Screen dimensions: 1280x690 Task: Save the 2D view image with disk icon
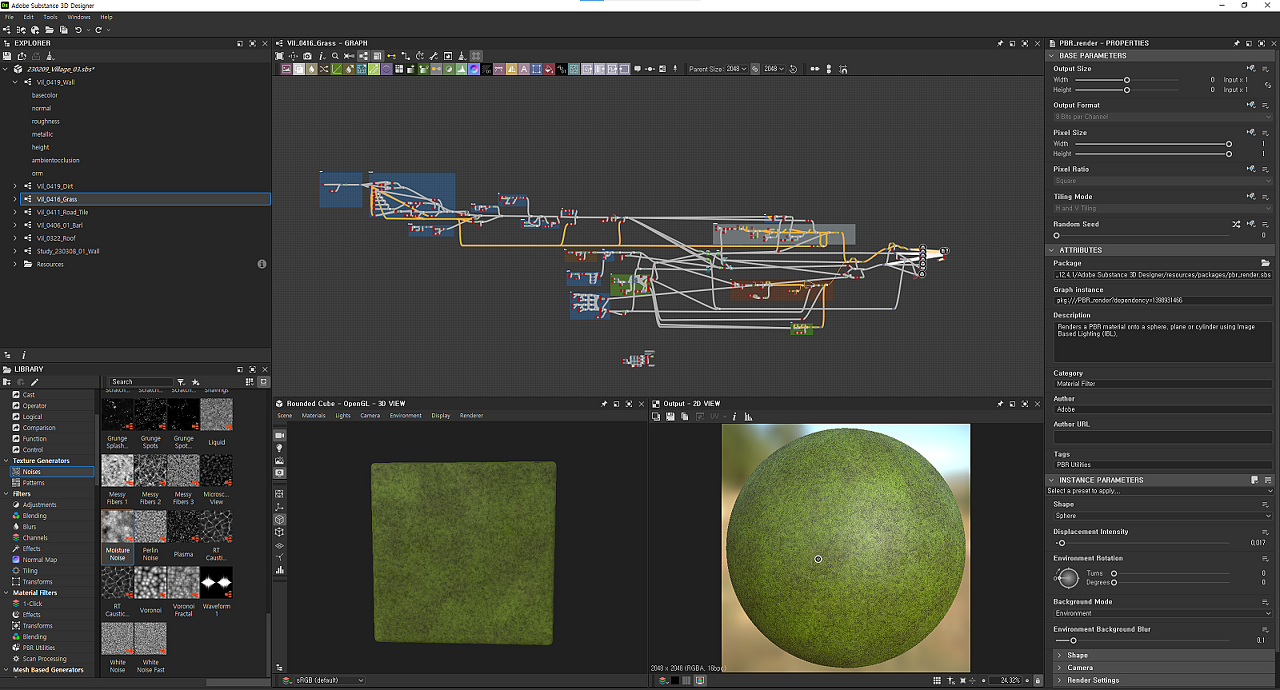(x=670, y=416)
